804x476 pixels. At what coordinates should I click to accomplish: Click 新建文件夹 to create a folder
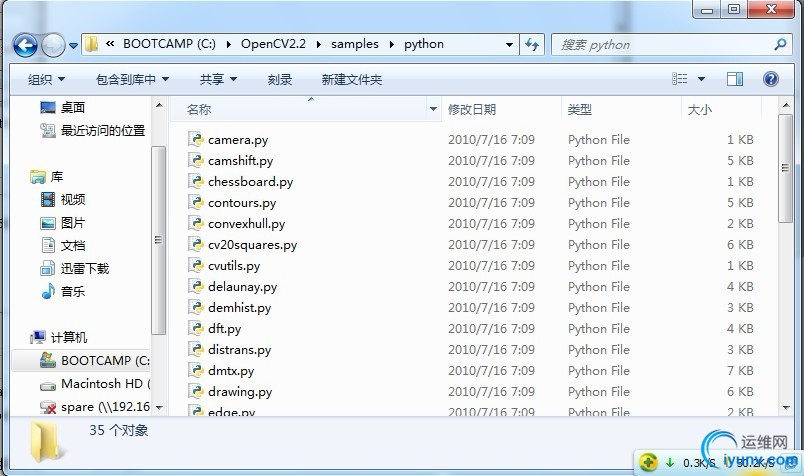coord(352,80)
